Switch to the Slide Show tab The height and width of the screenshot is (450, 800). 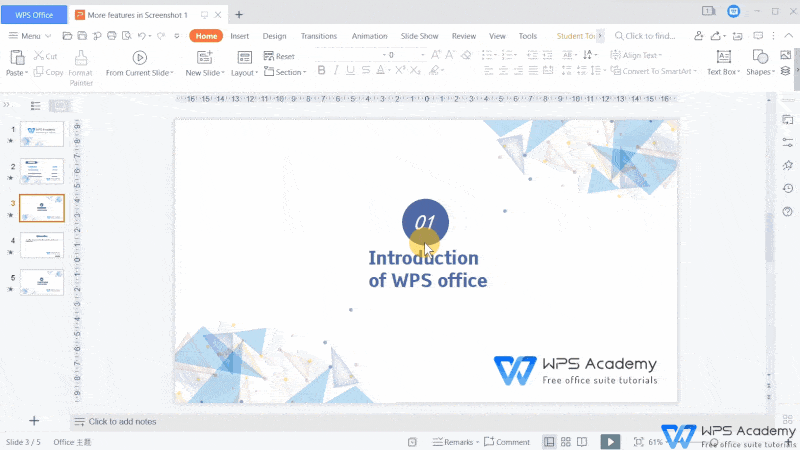click(x=419, y=36)
